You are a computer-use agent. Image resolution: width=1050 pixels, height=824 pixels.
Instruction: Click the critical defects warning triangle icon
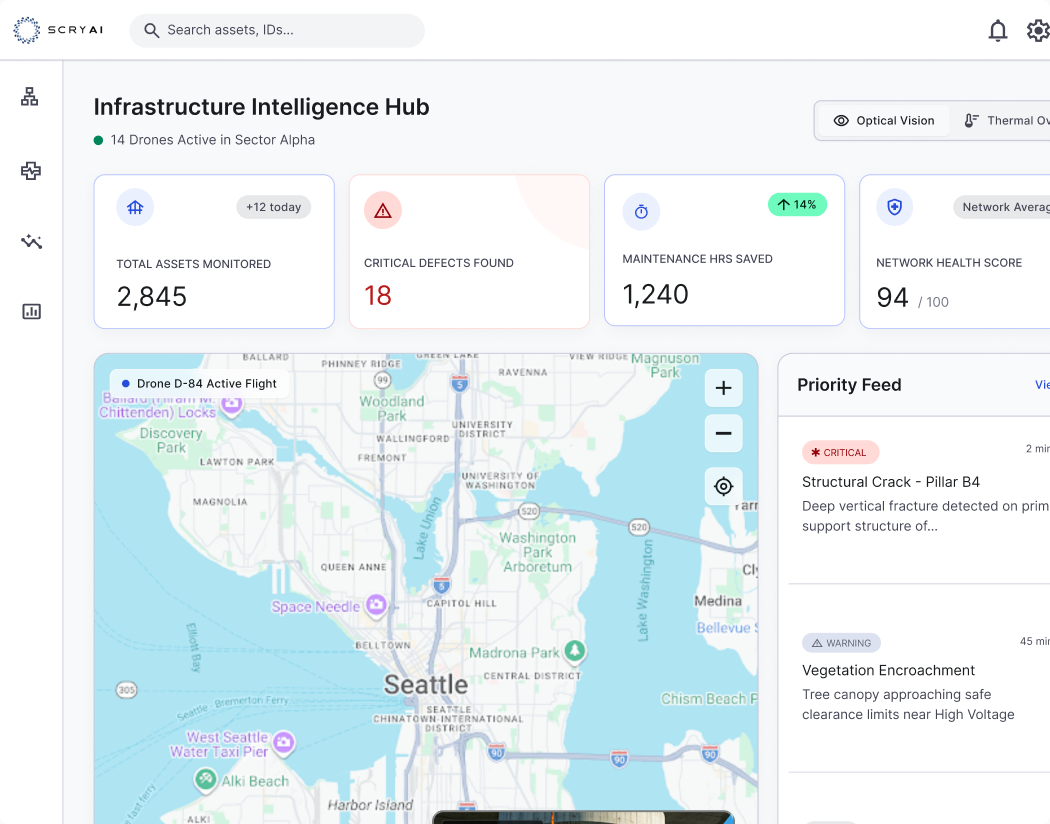tap(382, 211)
